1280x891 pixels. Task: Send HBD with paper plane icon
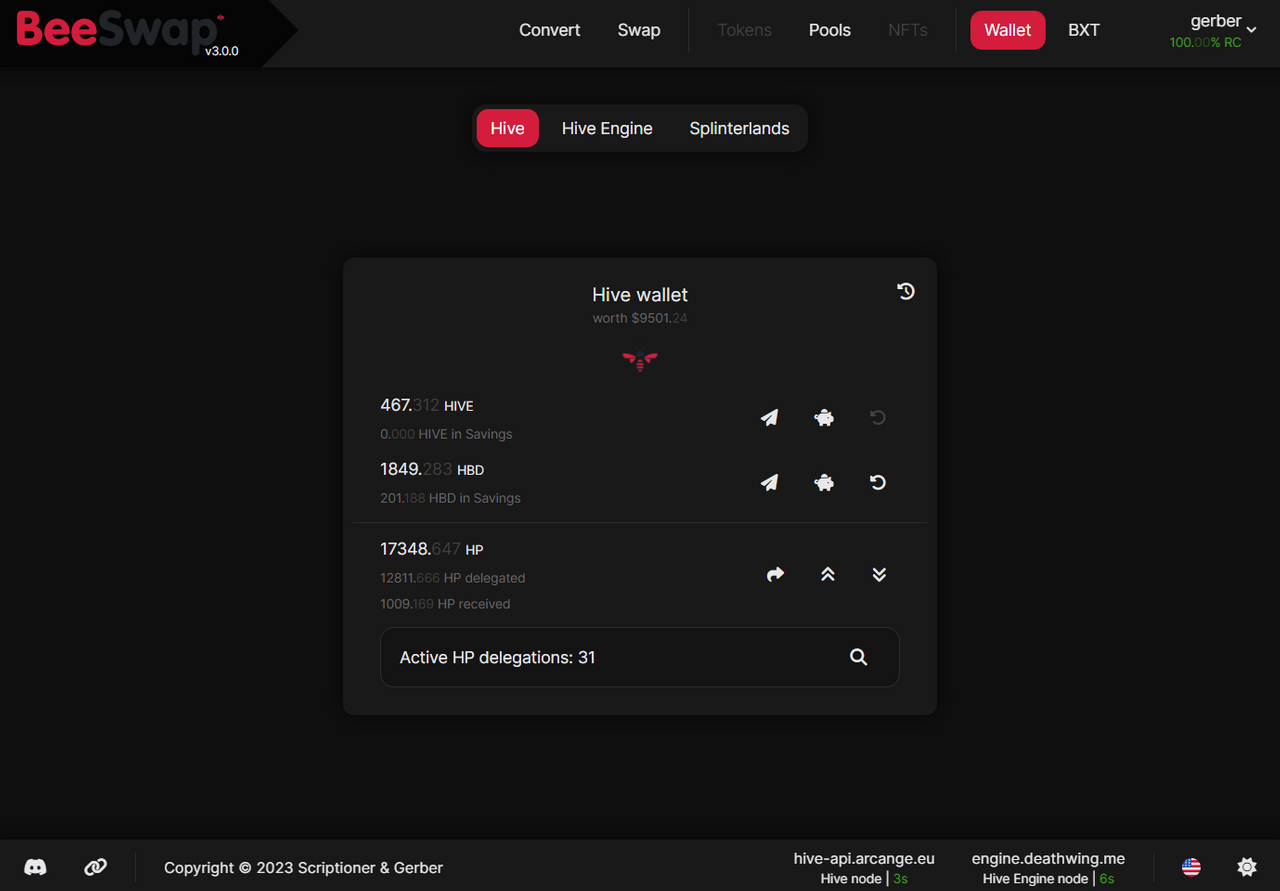coord(769,482)
